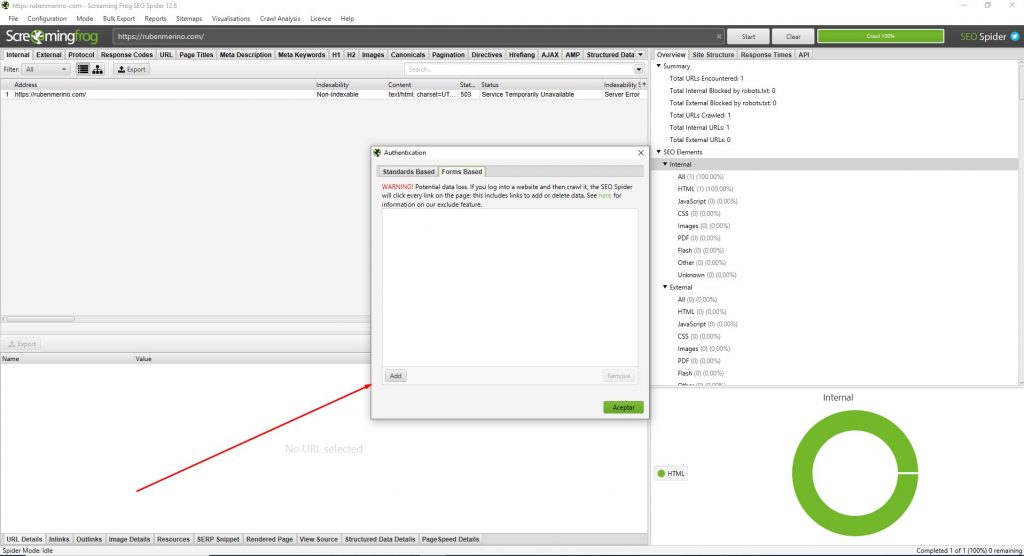Open the Filter All dropdown
The image size is (1024, 556).
pos(47,70)
